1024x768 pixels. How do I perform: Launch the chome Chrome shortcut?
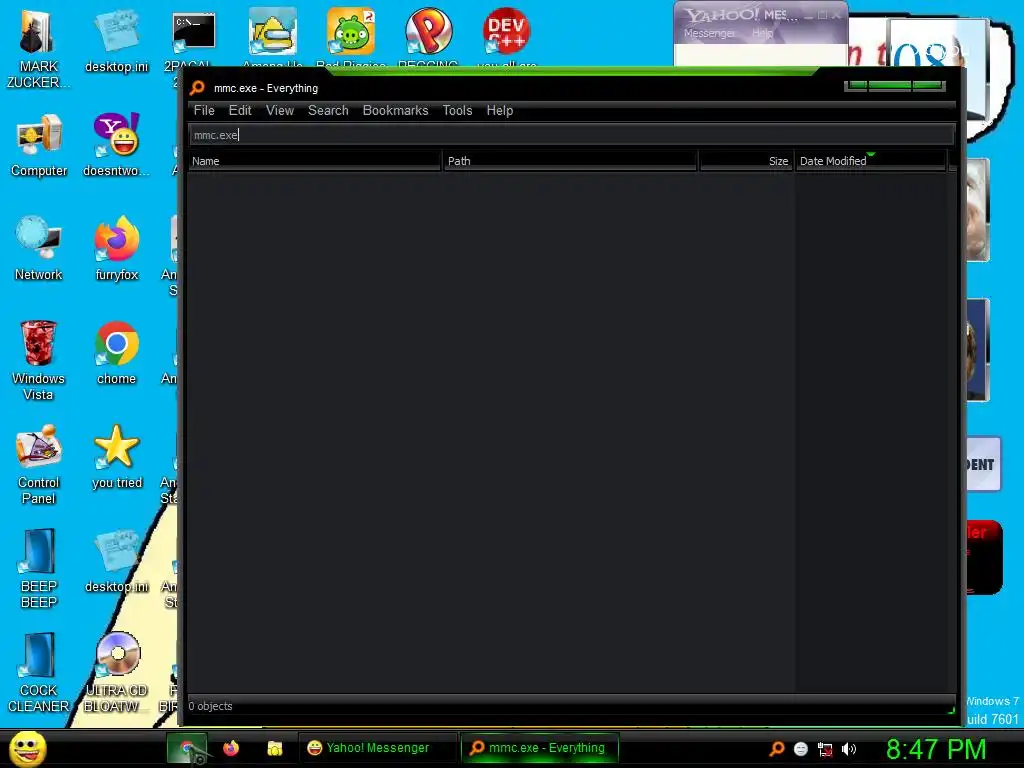pos(116,353)
